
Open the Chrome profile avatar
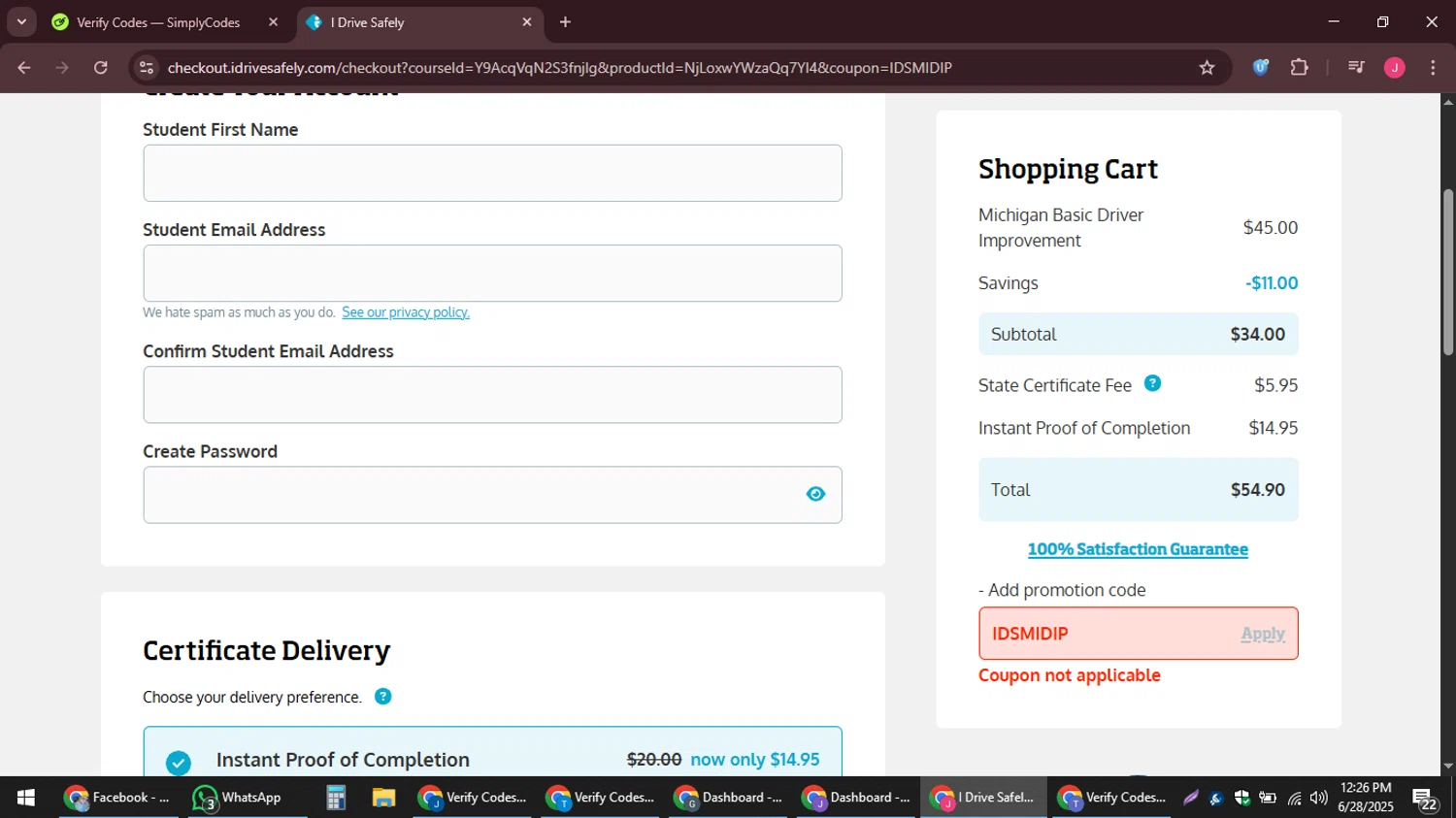tap(1395, 67)
